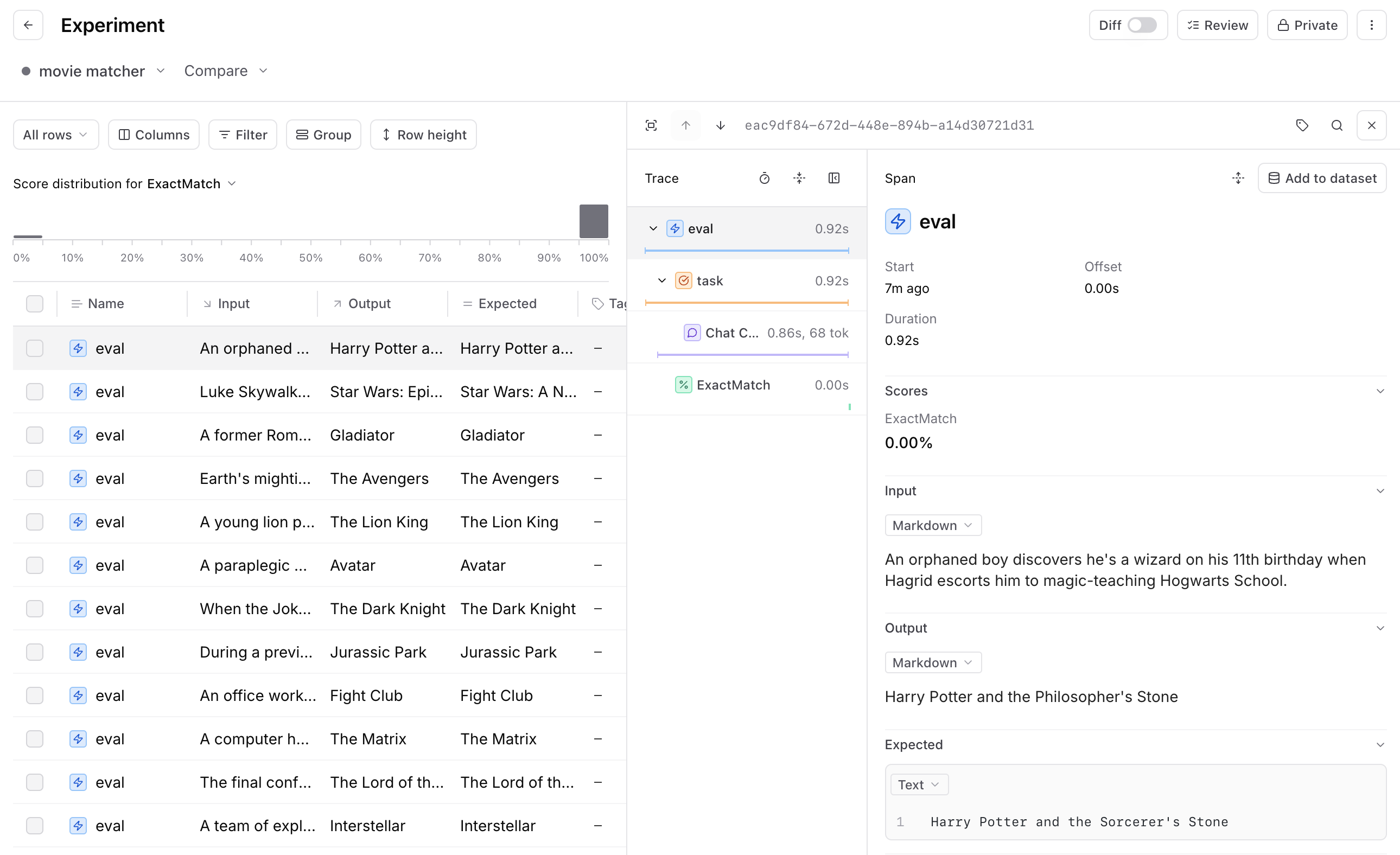Image resolution: width=1400 pixels, height=855 pixels.
Task: Check the Gladiator row checkbox
Action: tap(35, 435)
